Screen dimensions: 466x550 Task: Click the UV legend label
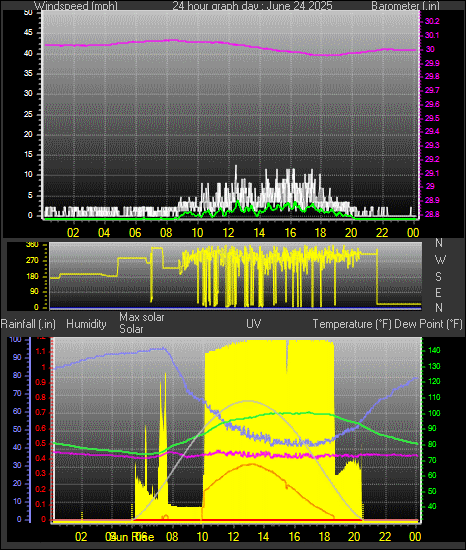[254, 323]
